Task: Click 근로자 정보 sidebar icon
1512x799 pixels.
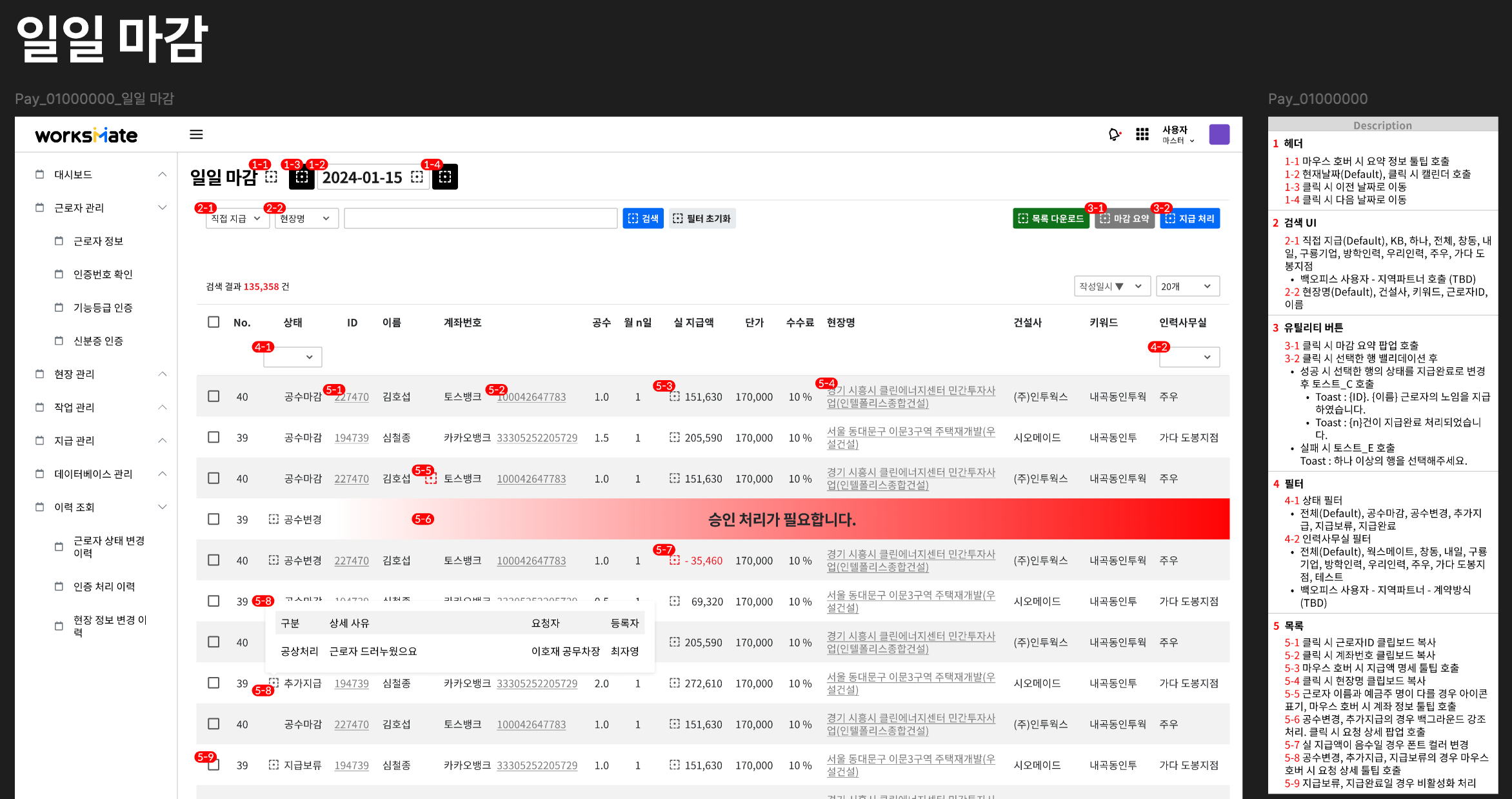Action: coord(59,241)
